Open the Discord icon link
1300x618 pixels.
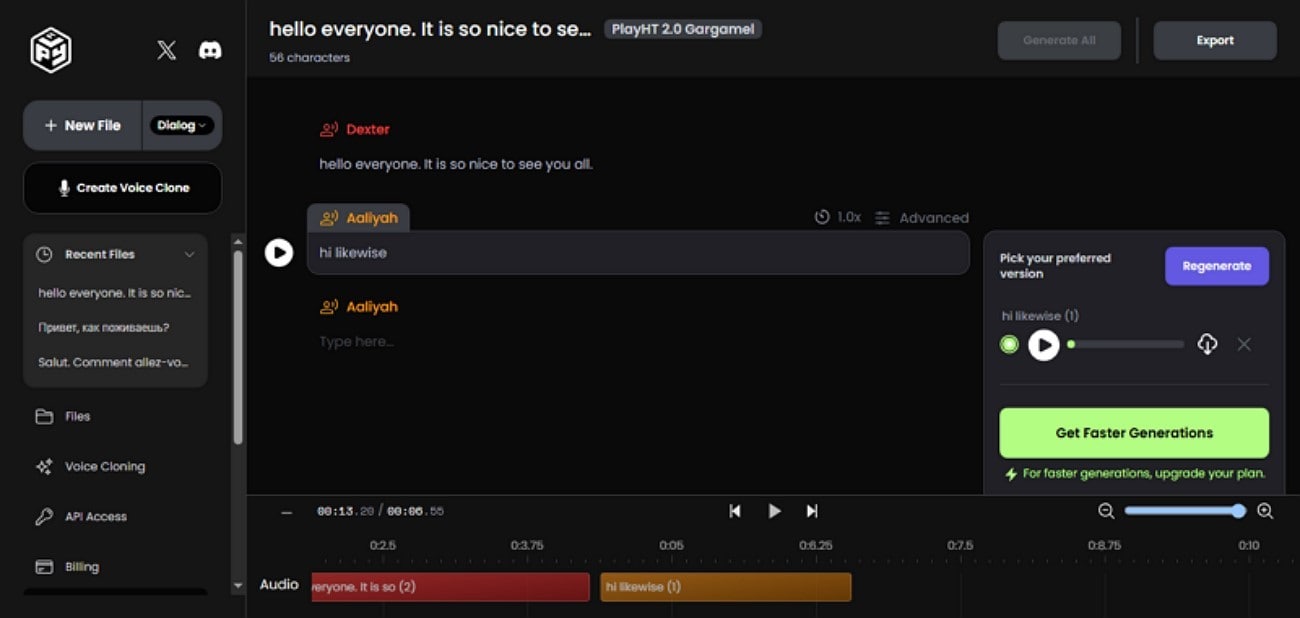210,50
